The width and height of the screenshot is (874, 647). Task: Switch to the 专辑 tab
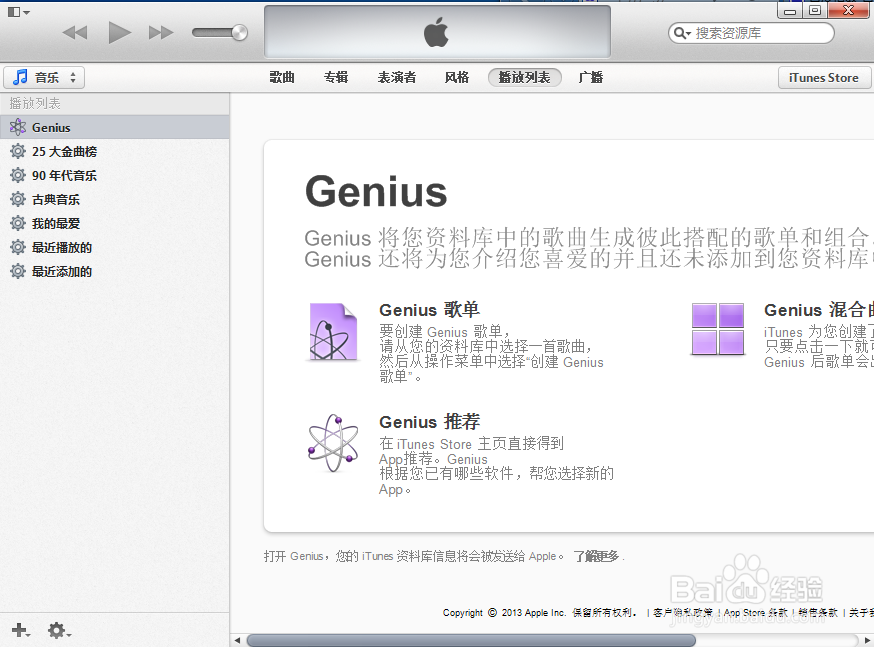tap(336, 77)
